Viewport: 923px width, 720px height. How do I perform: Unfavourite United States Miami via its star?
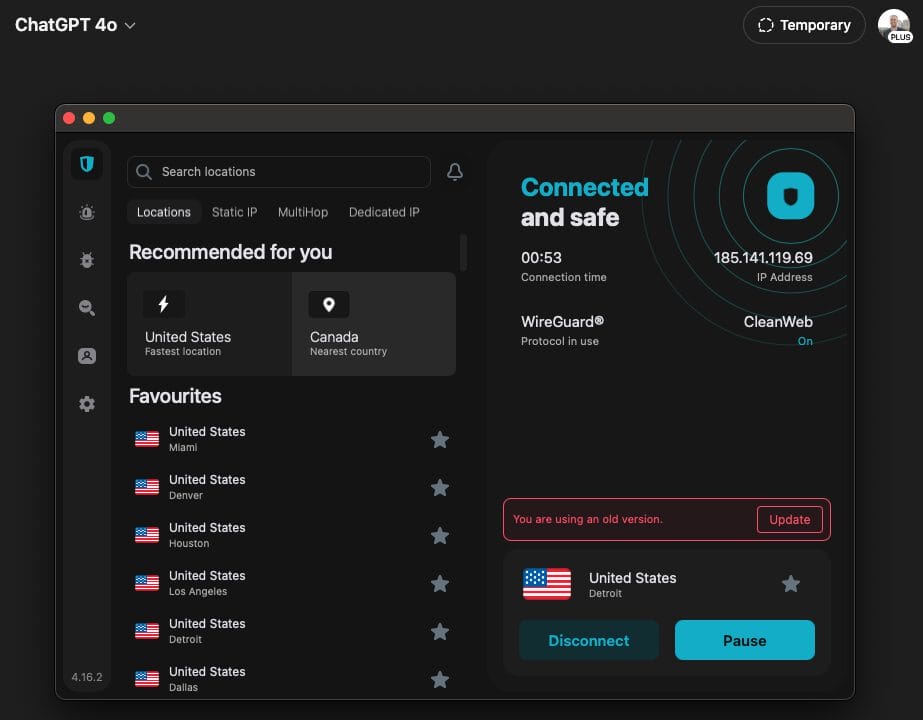pyautogui.click(x=440, y=439)
